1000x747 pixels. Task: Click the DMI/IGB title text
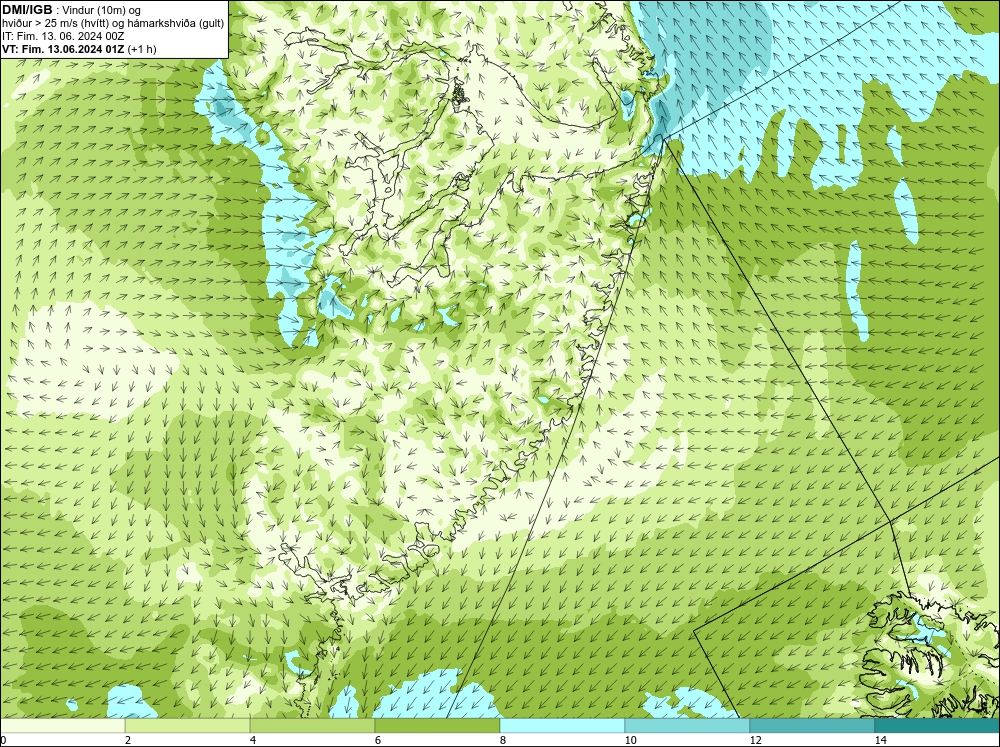(x=27, y=10)
